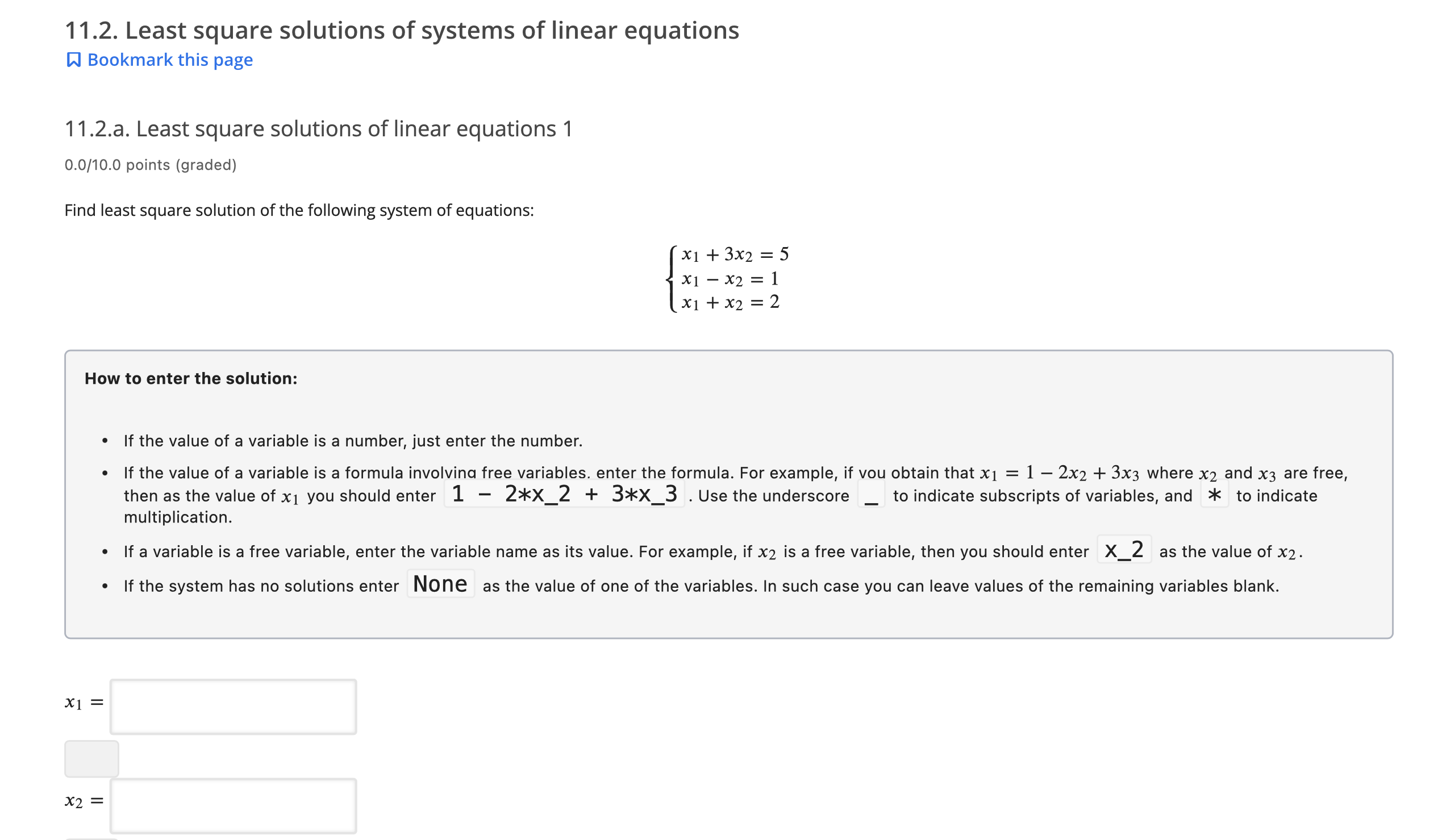
Task: Select the first bullet about entering numbers
Action: 353,440
